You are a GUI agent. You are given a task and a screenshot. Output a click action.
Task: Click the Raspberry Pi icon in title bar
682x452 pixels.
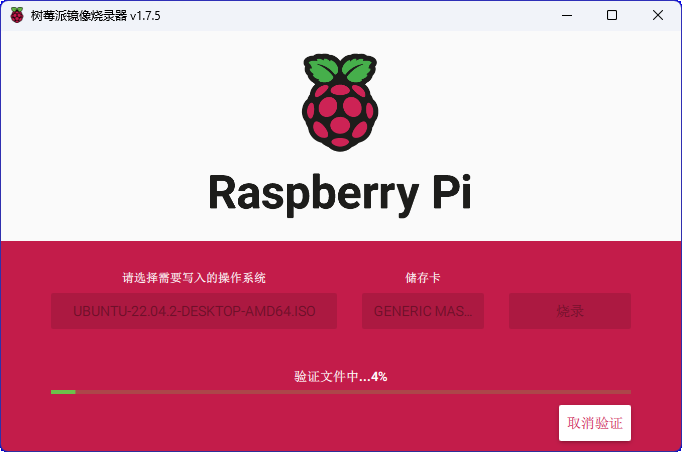click(x=17, y=15)
